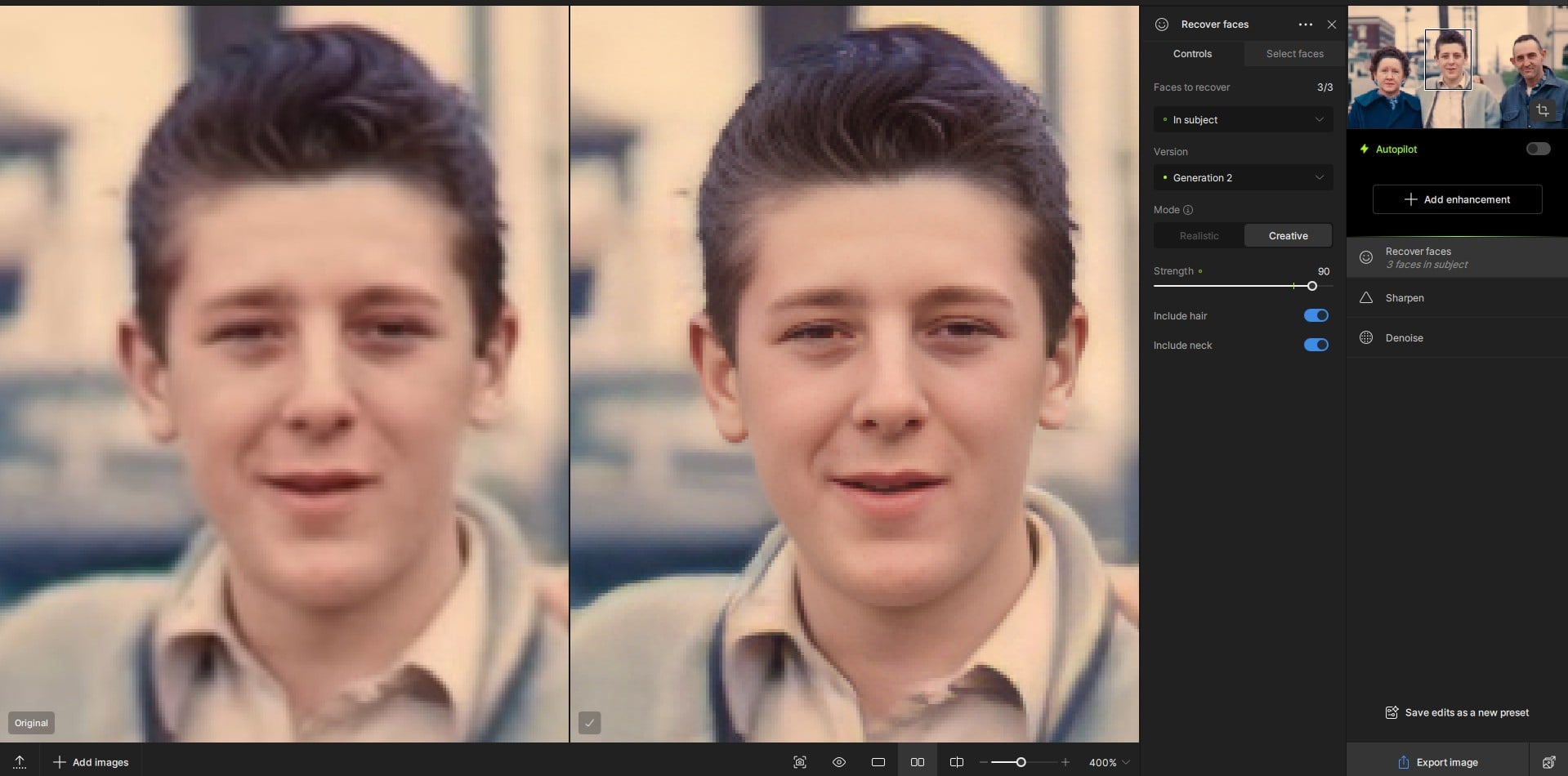Switch to the Select faces tab
The image size is (1568, 776).
[1294, 54]
